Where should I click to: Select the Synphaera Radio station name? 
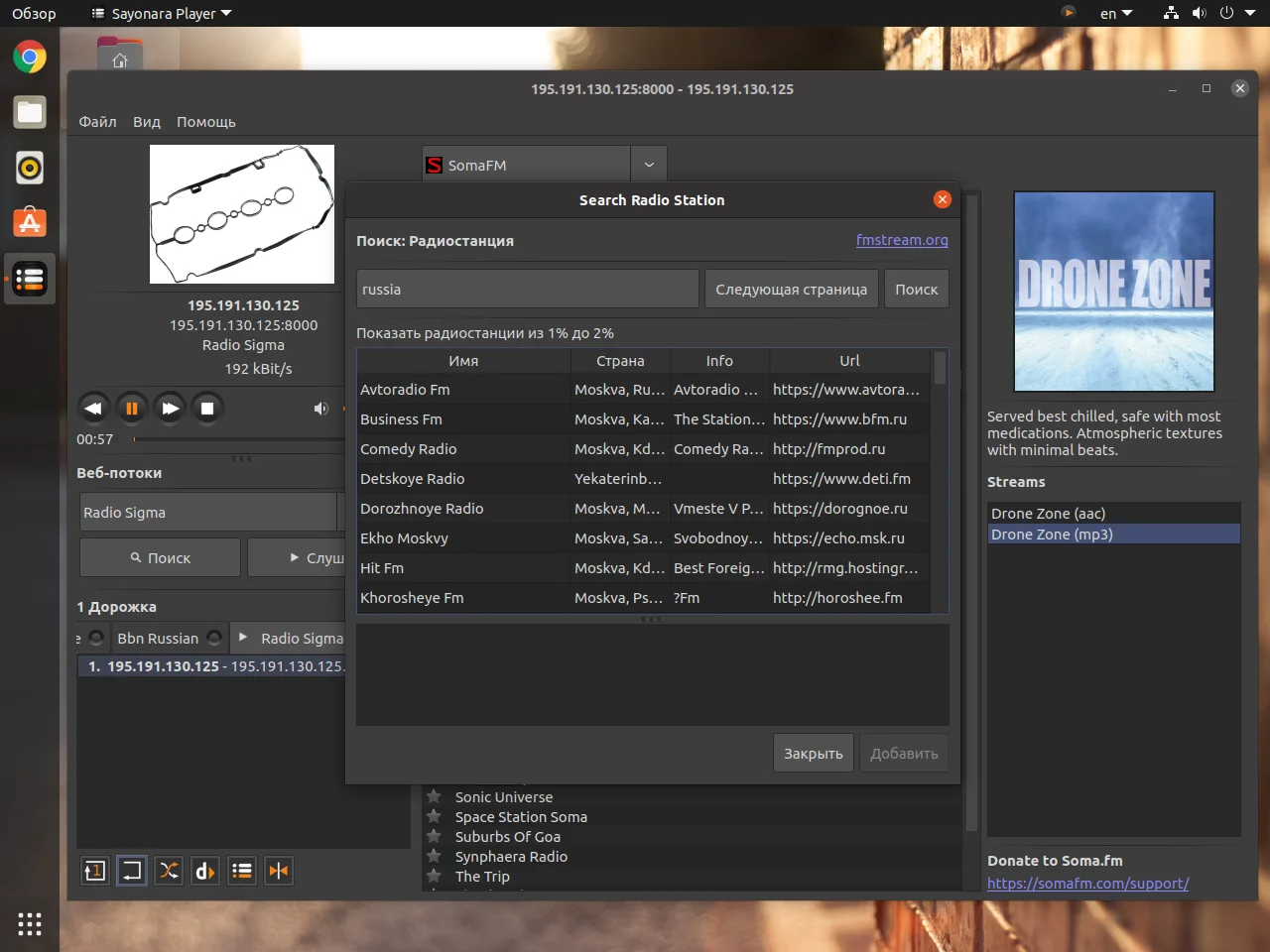pos(511,857)
